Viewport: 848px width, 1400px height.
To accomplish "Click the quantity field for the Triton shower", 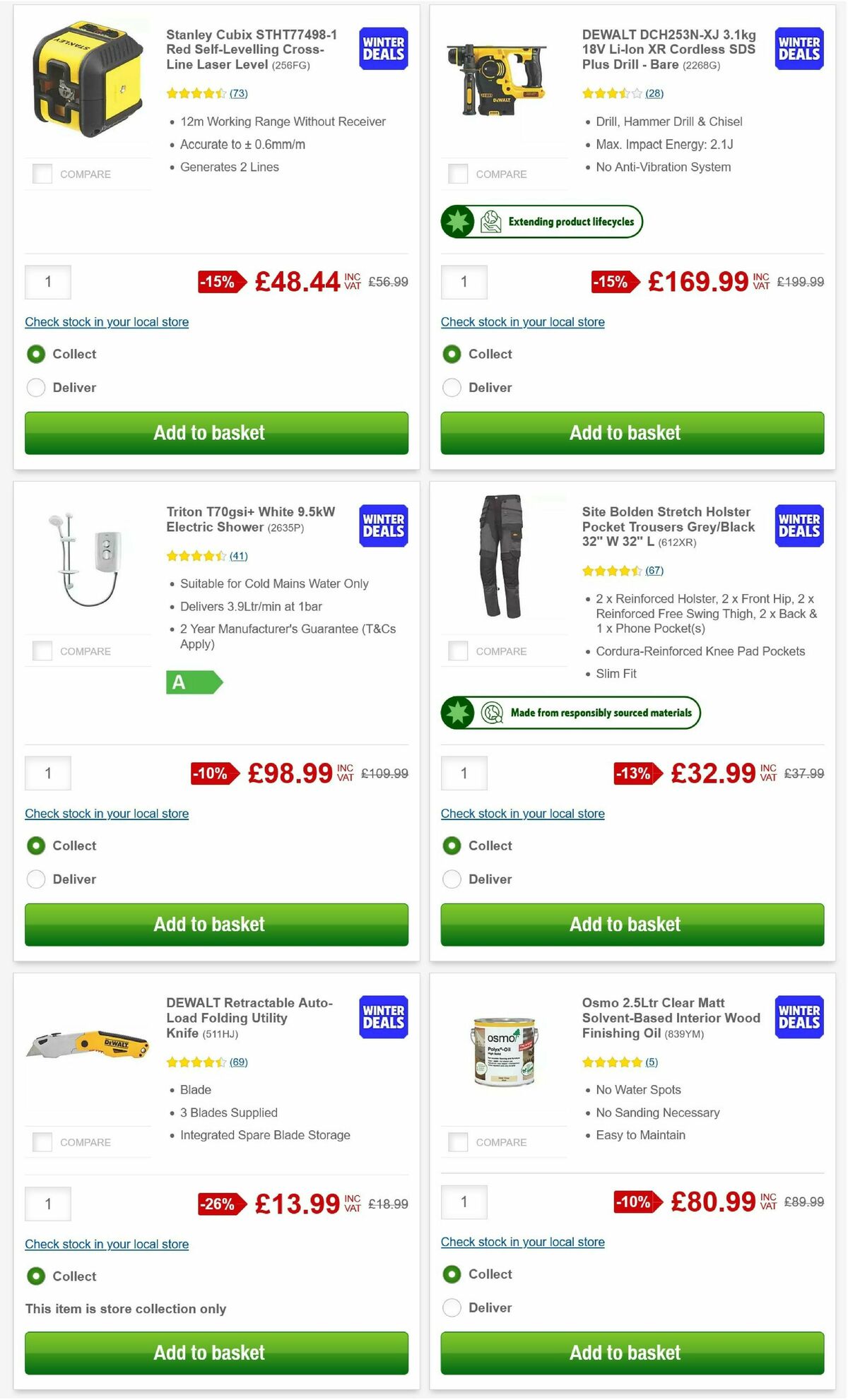I will coord(48,773).
